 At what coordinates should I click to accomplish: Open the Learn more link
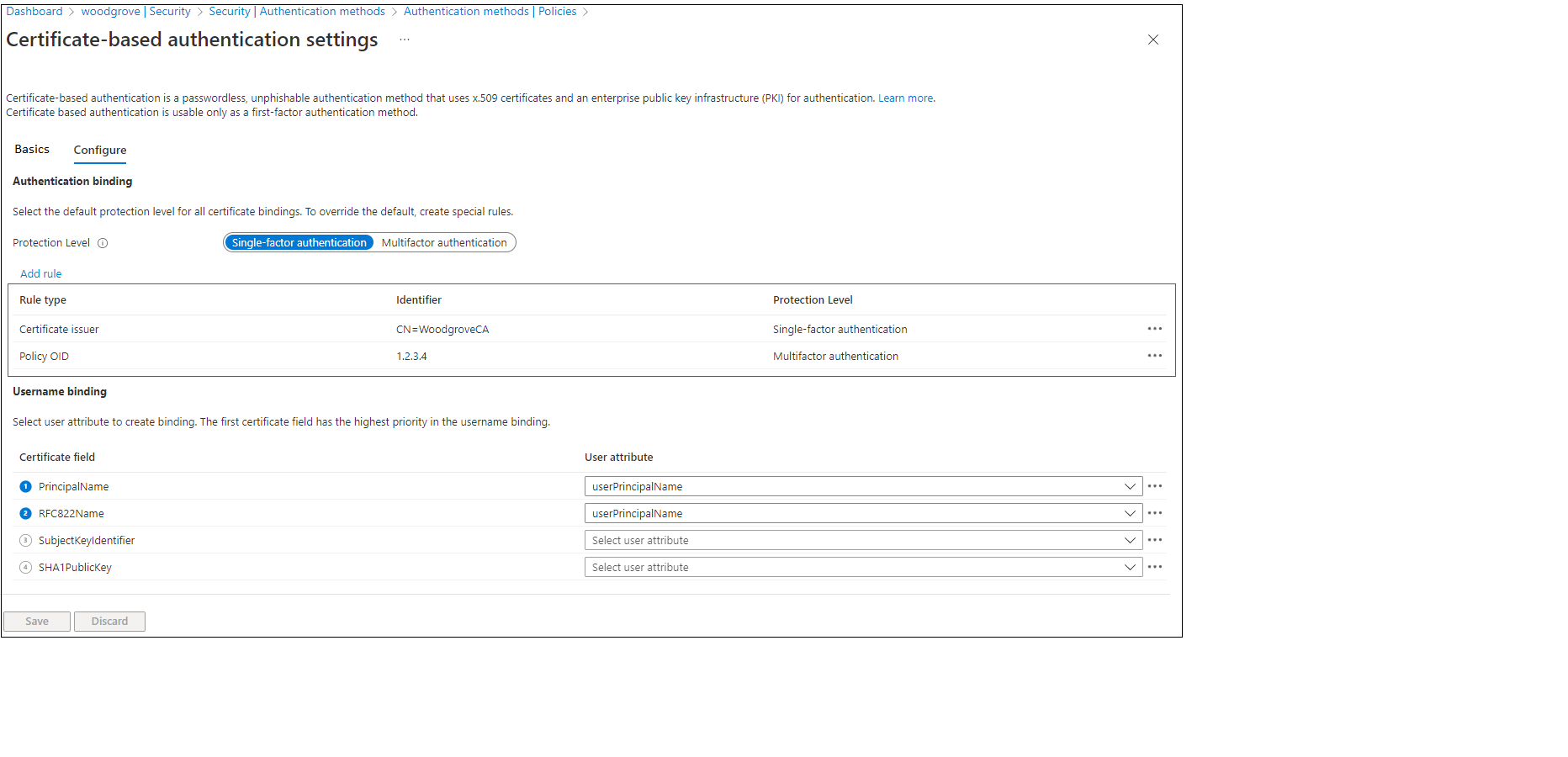[905, 98]
